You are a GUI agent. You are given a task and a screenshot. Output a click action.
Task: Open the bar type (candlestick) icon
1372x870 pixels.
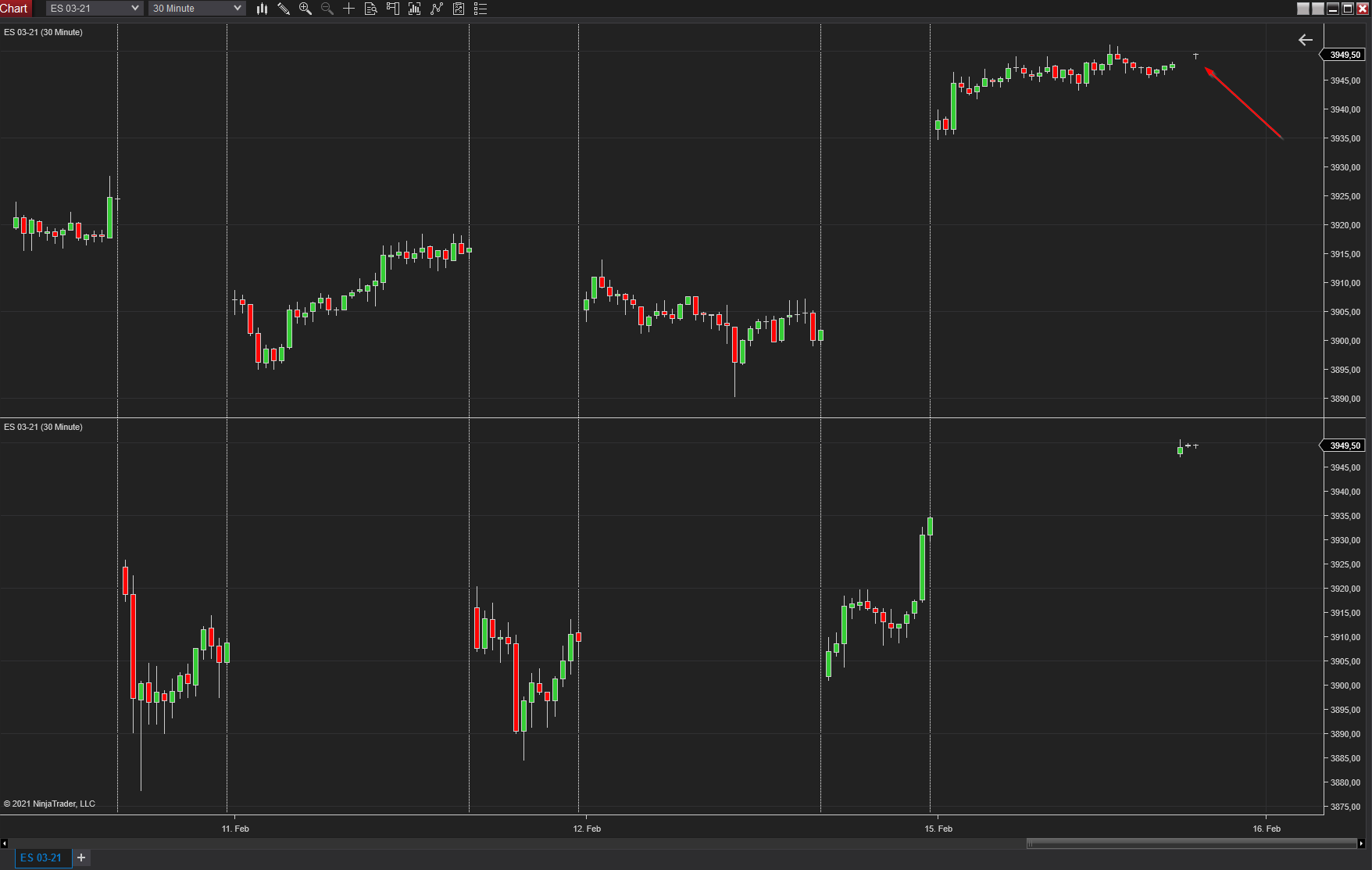[262, 9]
